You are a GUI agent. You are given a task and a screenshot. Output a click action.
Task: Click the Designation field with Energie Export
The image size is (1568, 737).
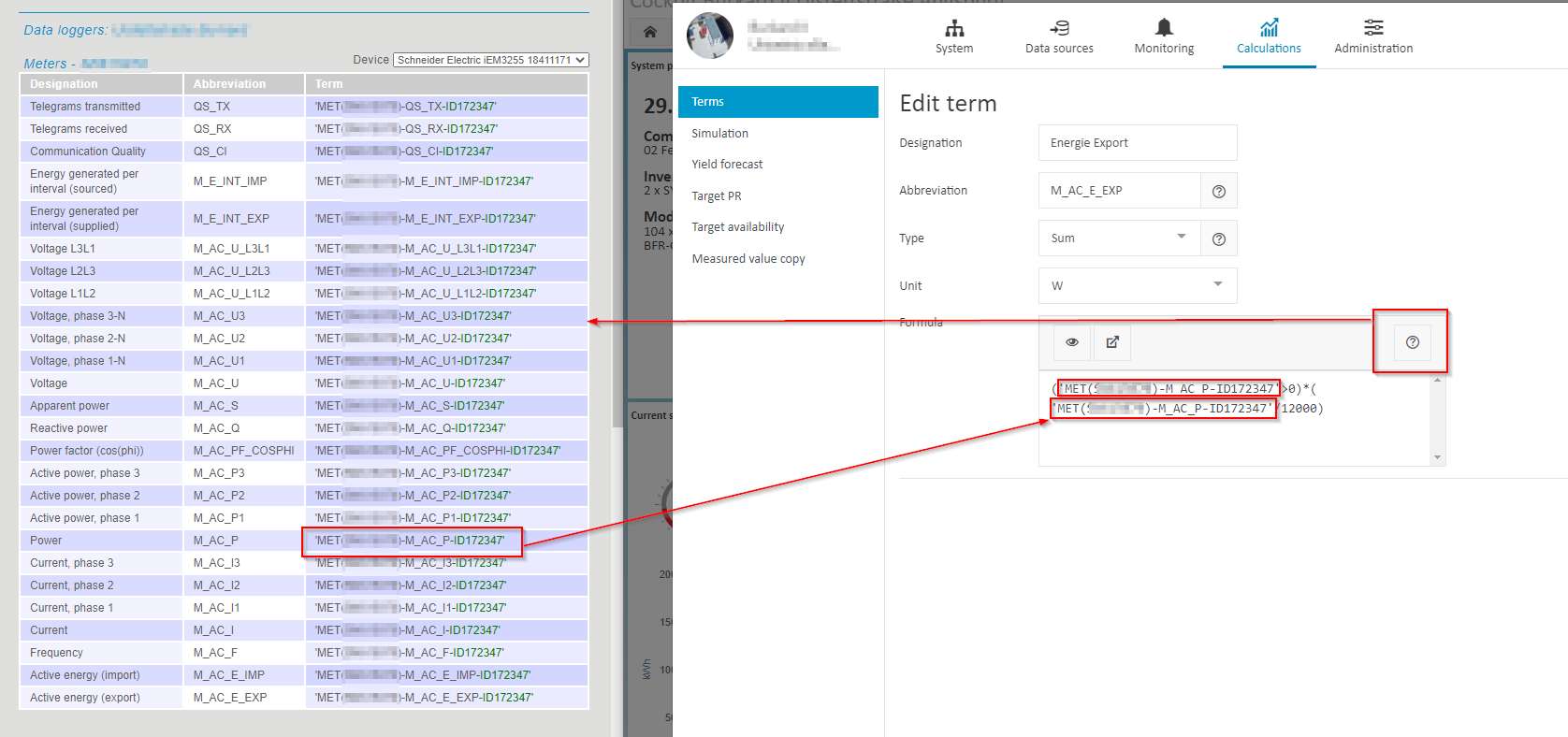(1137, 143)
